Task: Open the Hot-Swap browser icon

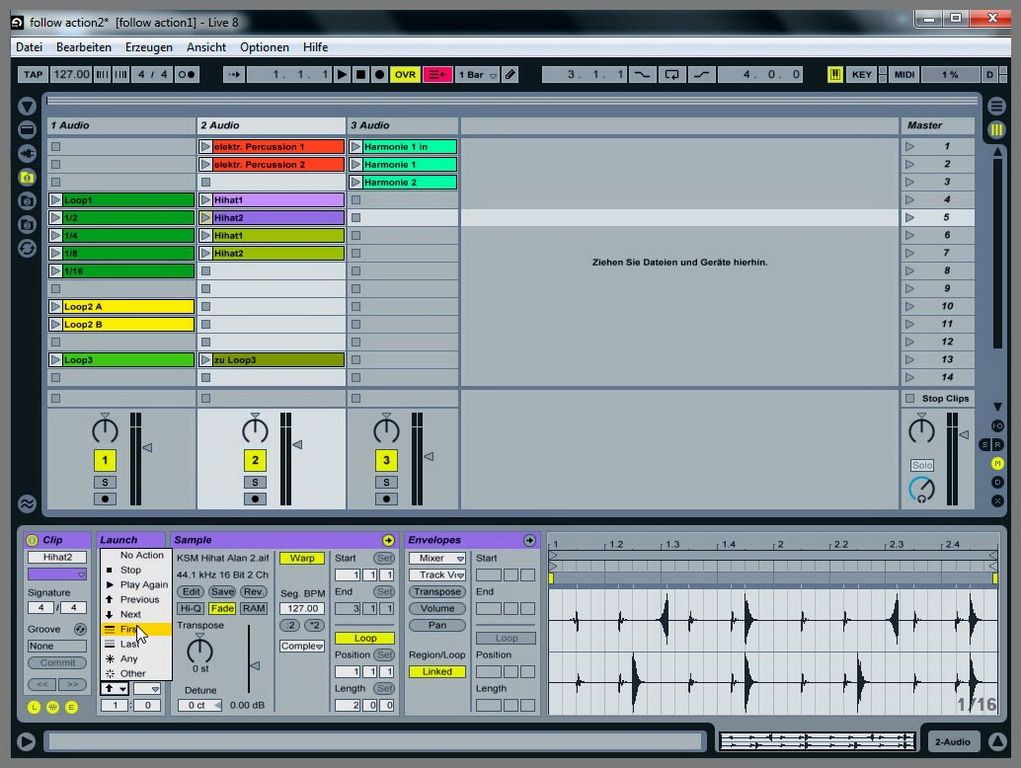Action: [27, 248]
